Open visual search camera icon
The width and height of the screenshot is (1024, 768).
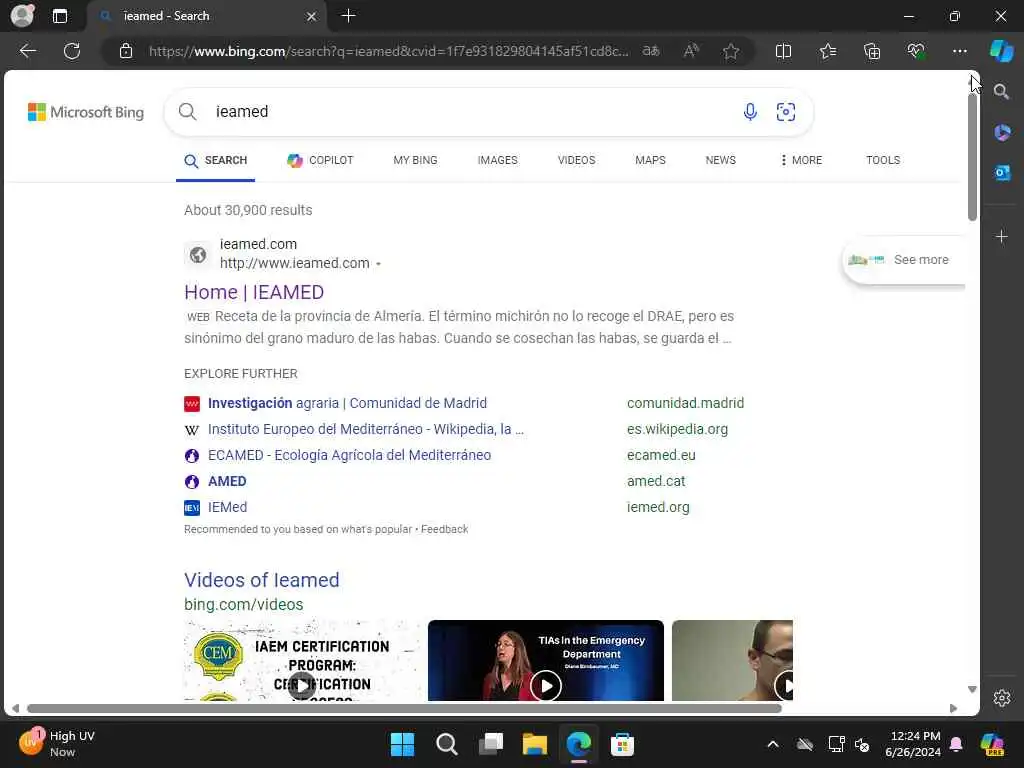click(786, 112)
